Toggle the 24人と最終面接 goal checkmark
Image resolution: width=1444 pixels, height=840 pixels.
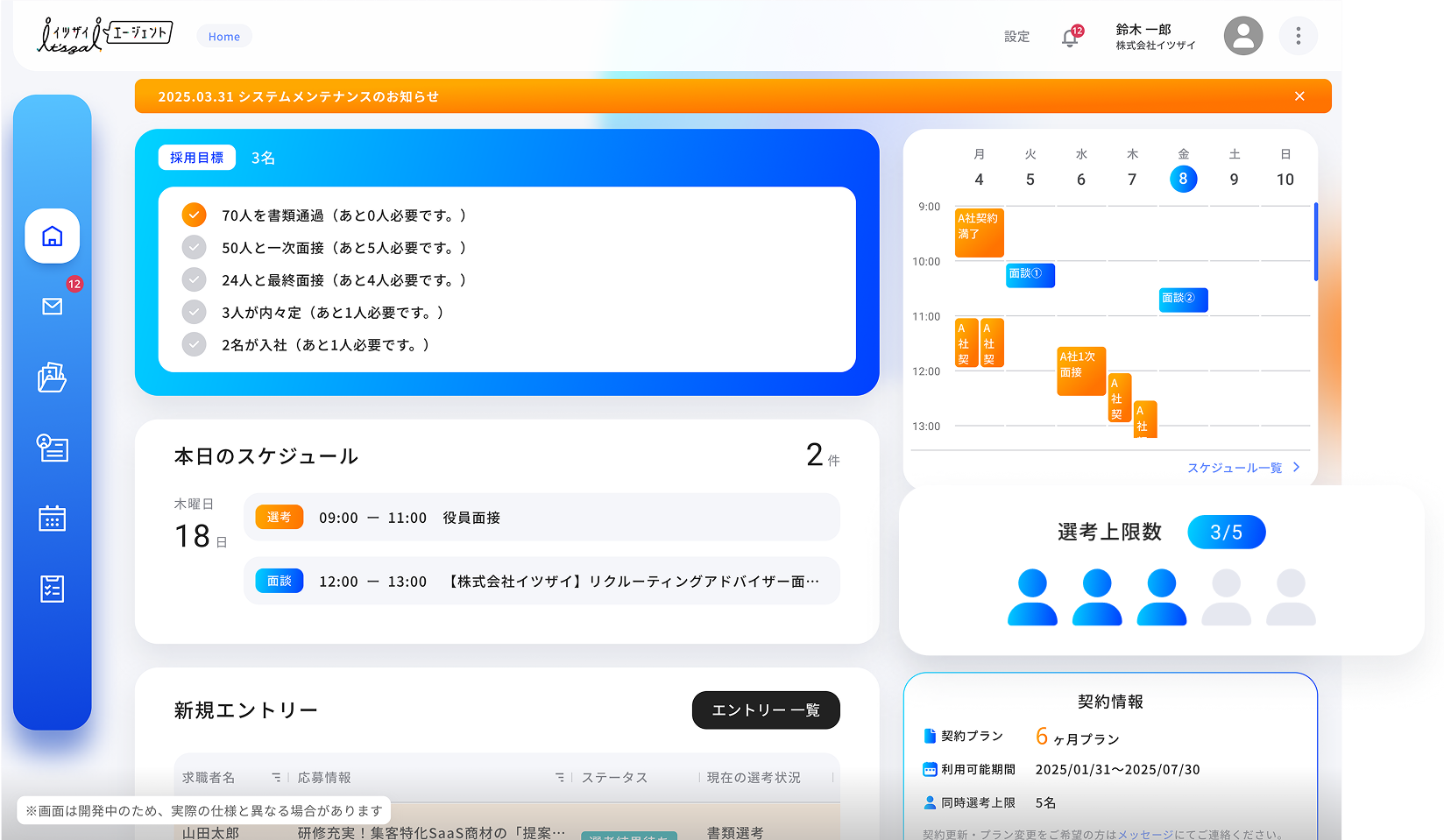pyautogui.click(x=194, y=279)
